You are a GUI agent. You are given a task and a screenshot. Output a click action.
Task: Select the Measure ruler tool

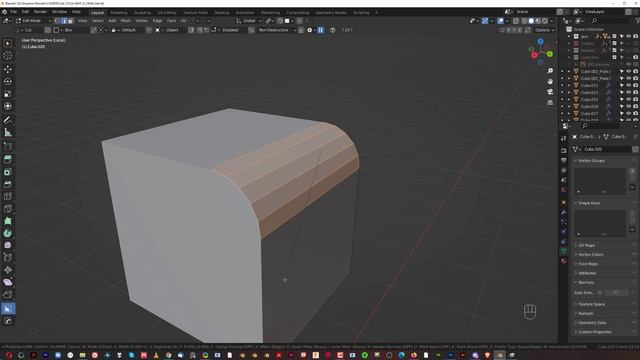tap(8, 132)
